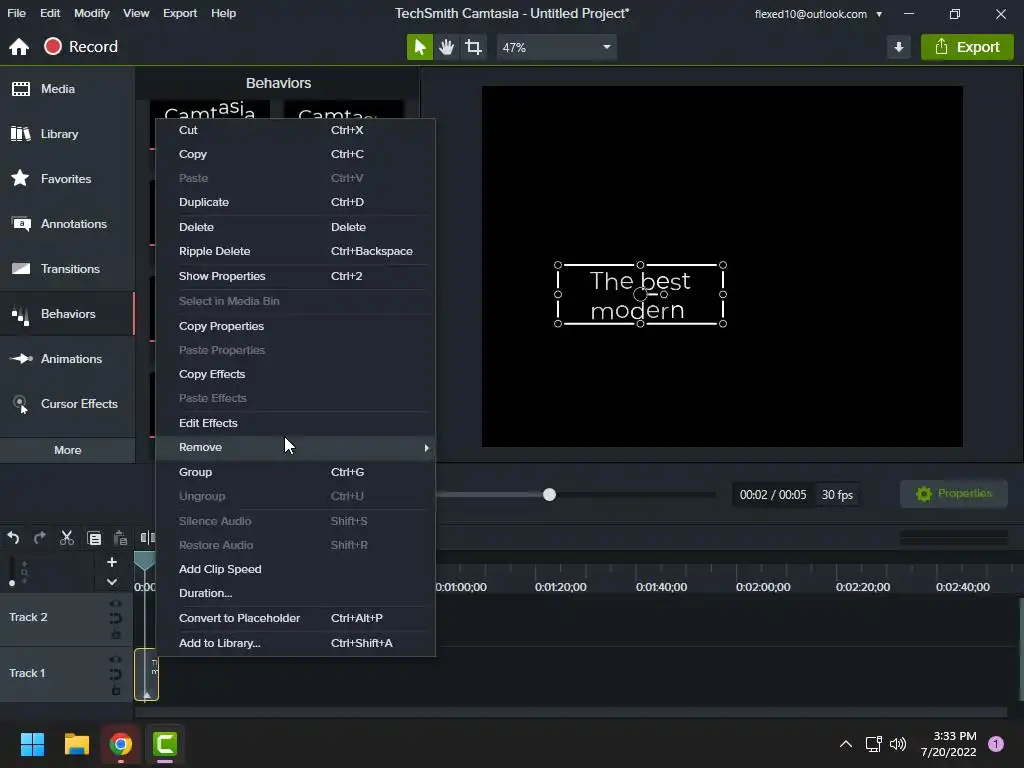
Task: Click the playback scrubber handle
Action: (x=549, y=495)
